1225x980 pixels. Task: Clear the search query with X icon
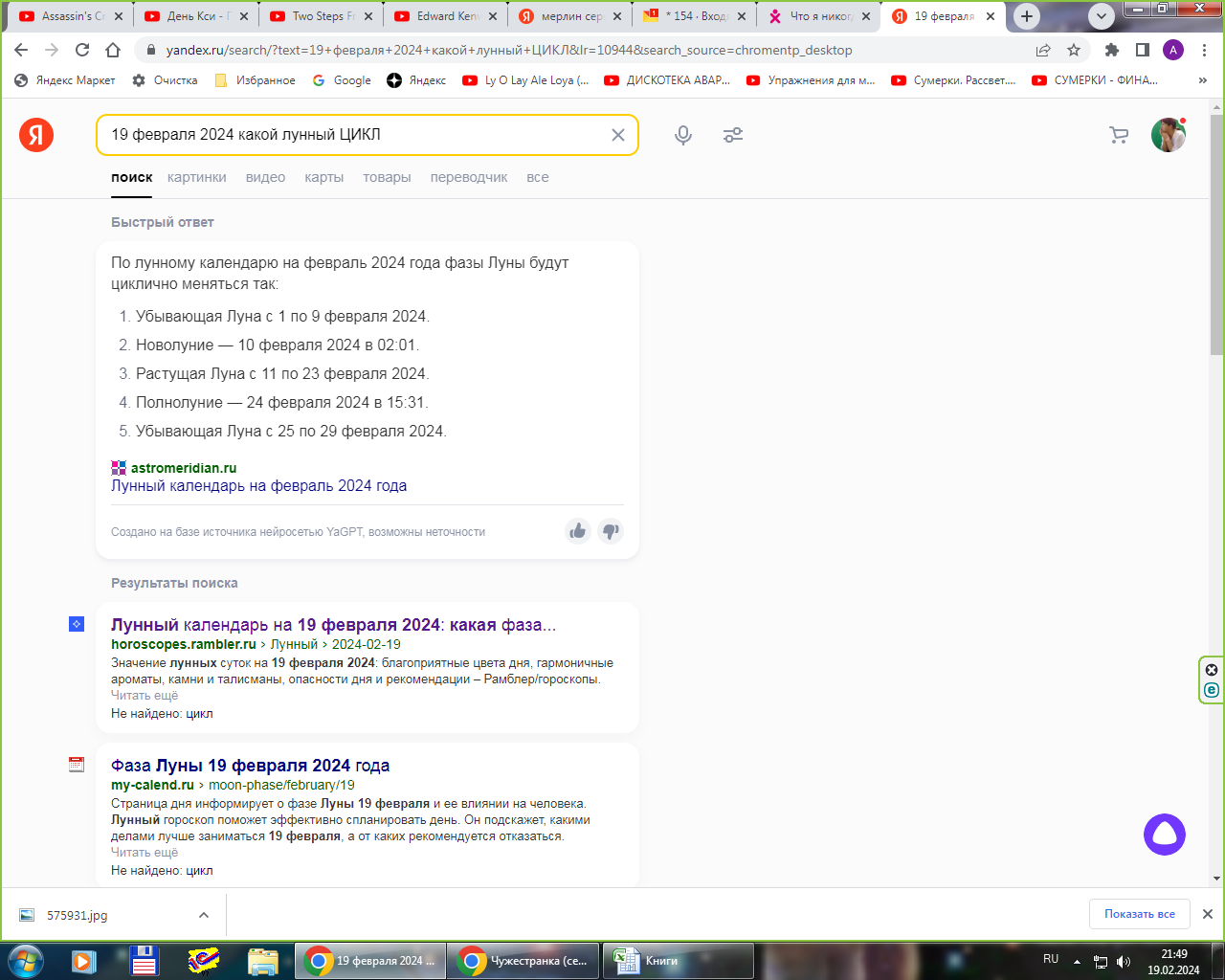(x=618, y=135)
